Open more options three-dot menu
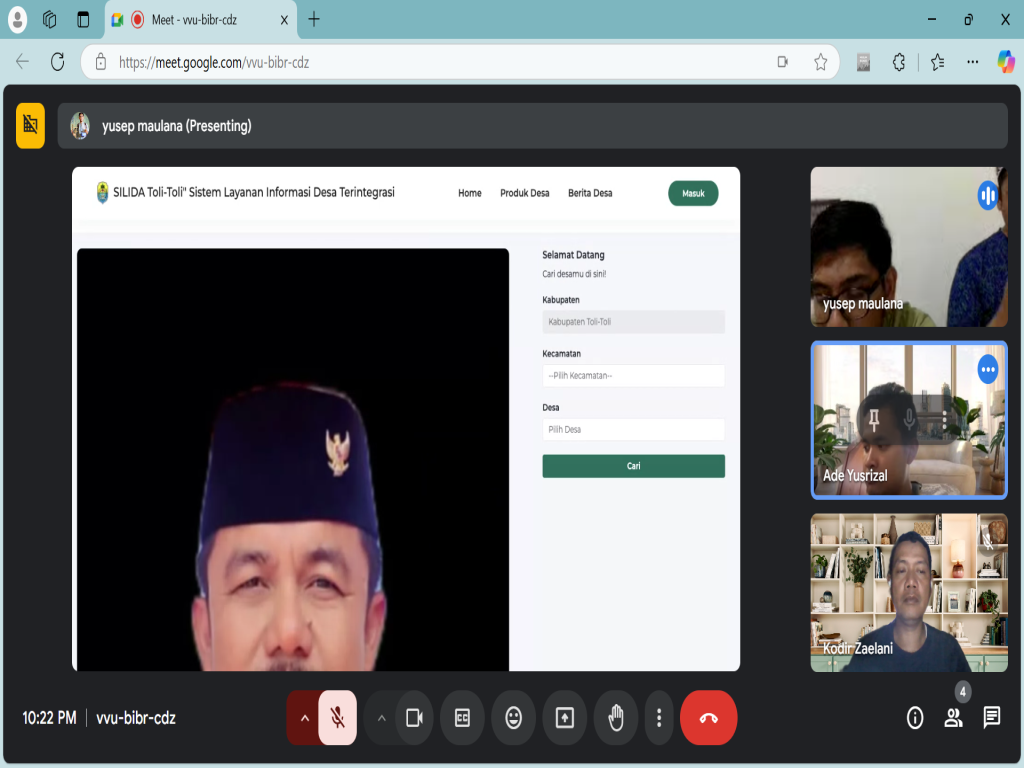This screenshot has height=768, width=1024. 659,718
